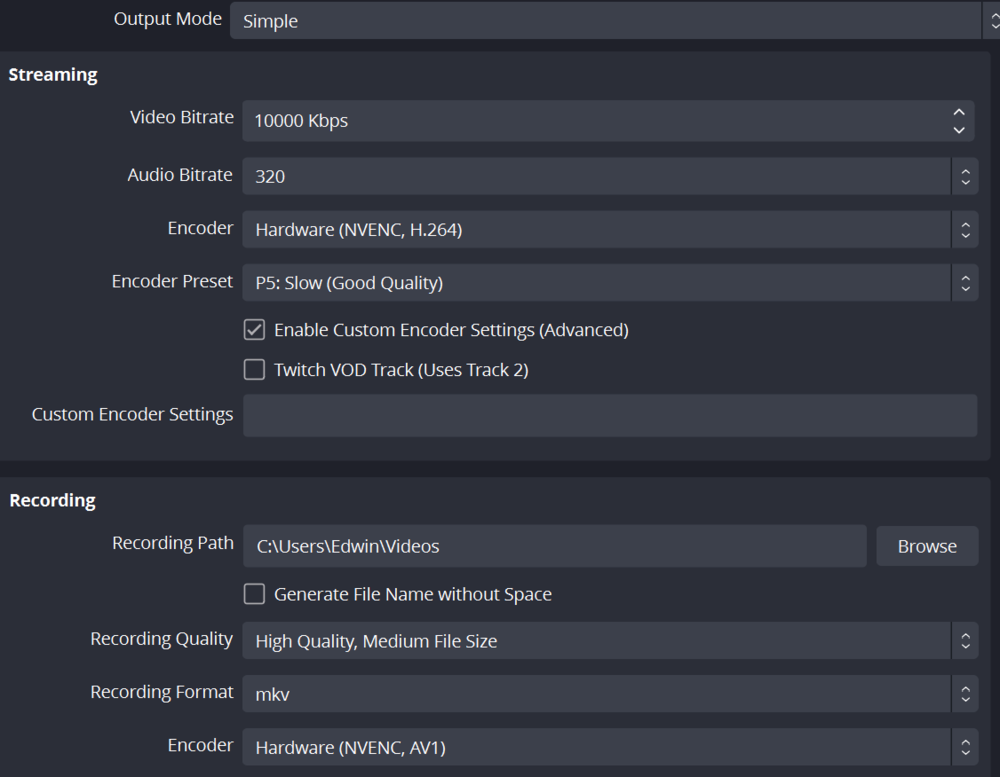Expand the Recording Format dropdown

(x=595, y=693)
